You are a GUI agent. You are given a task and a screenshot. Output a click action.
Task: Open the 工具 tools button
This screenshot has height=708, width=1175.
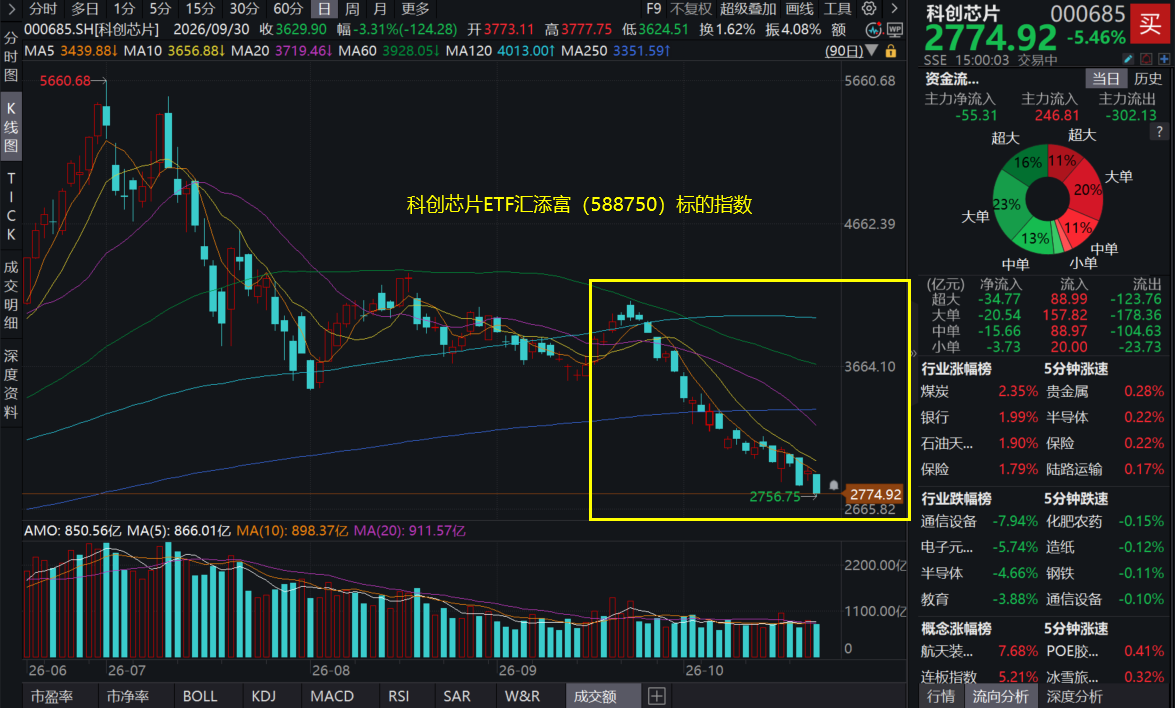(x=838, y=9)
